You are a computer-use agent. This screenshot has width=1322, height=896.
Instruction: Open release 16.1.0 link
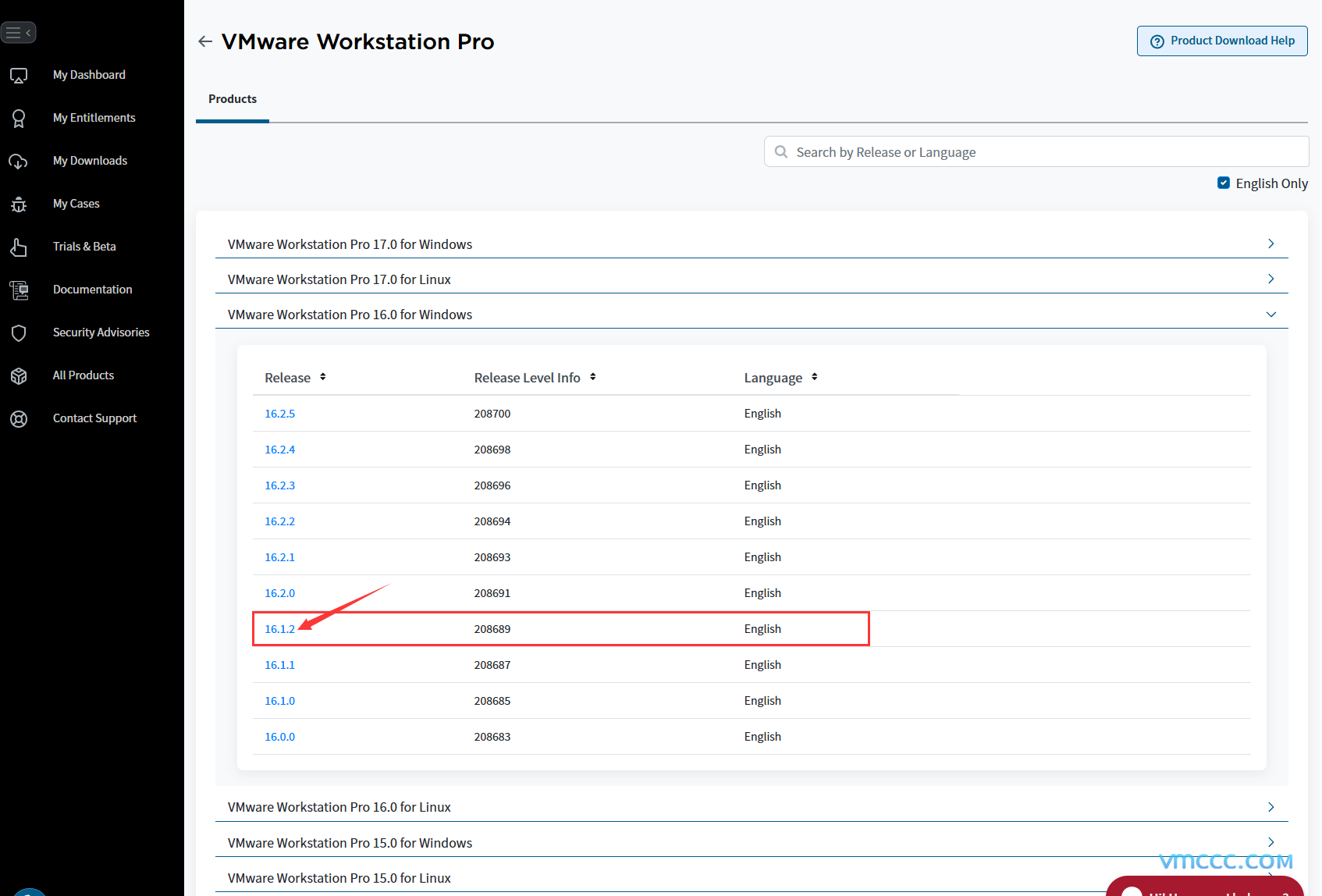pos(279,701)
